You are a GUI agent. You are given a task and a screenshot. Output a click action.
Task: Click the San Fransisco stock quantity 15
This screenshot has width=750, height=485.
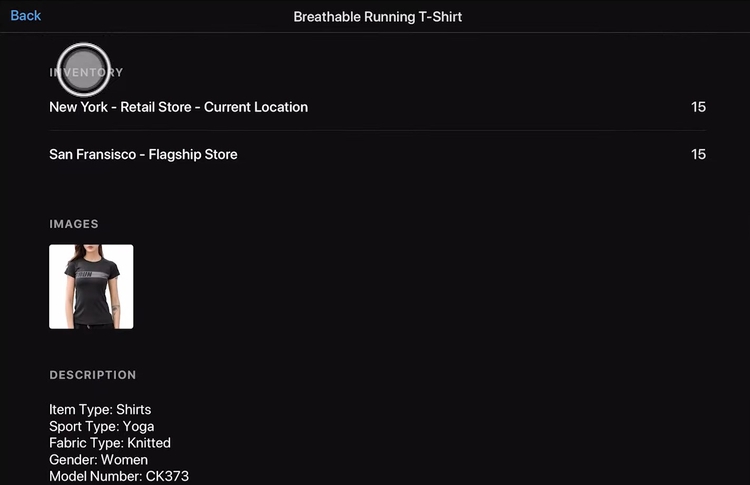click(x=698, y=154)
